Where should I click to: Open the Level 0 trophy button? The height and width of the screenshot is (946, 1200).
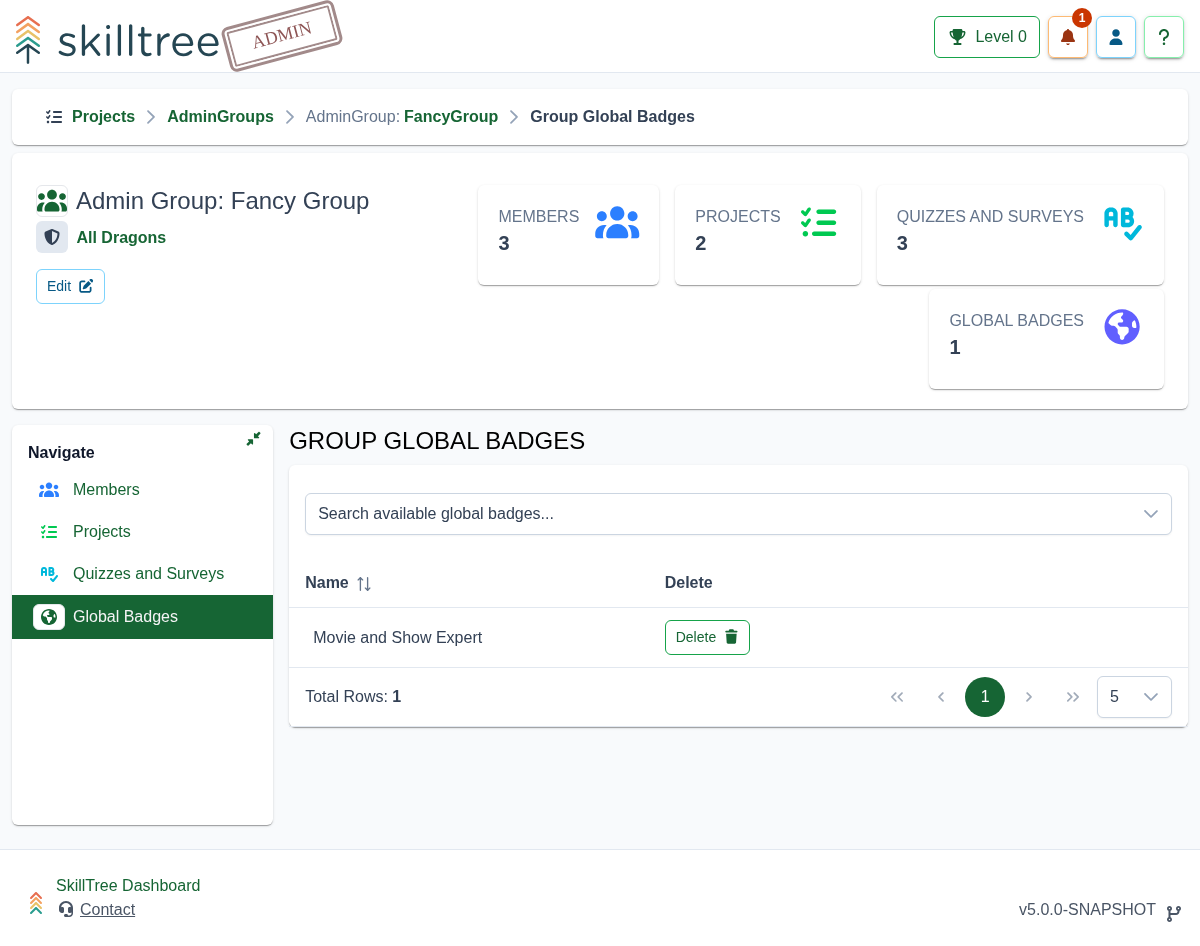[x=987, y=37]
